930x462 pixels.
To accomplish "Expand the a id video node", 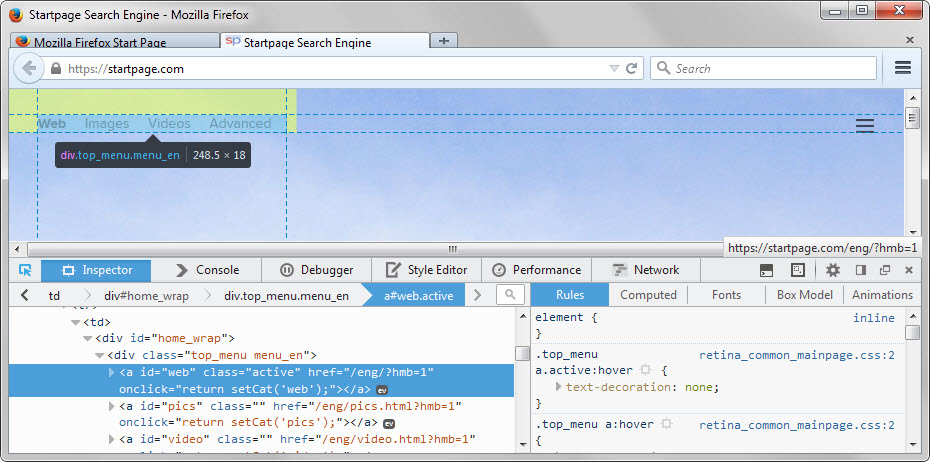I will point(112,439).
